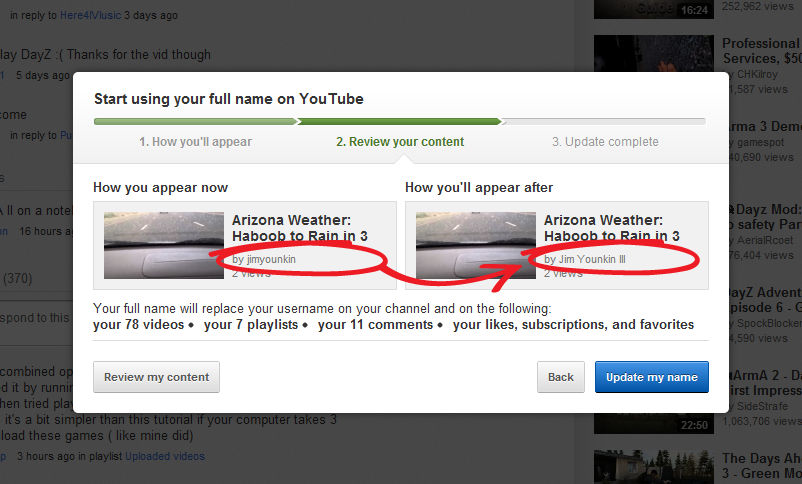Open 'Dayz Mod' related video title
The width and height of the screenshot is (802, 484).
[x=764, y=217]
